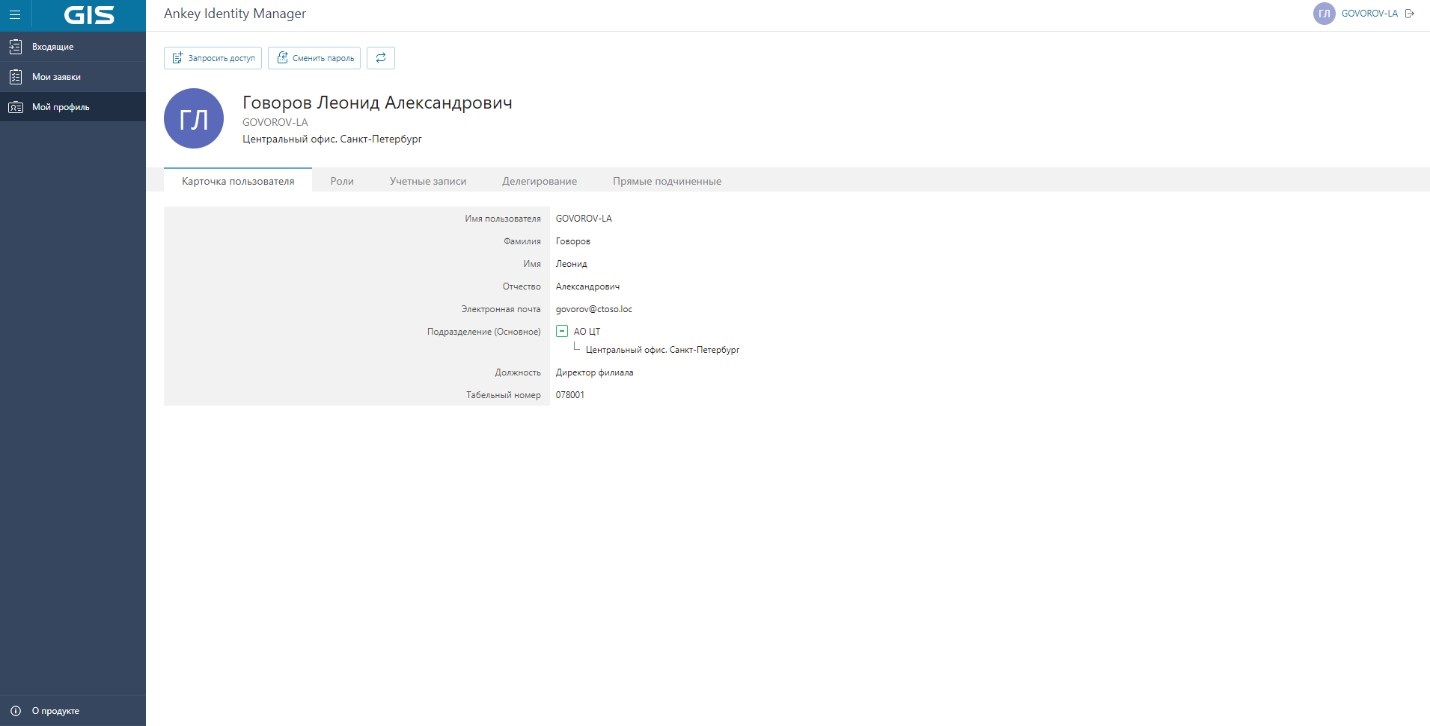Click the heading Говоров Леонид Александрович

pos(378,103)
